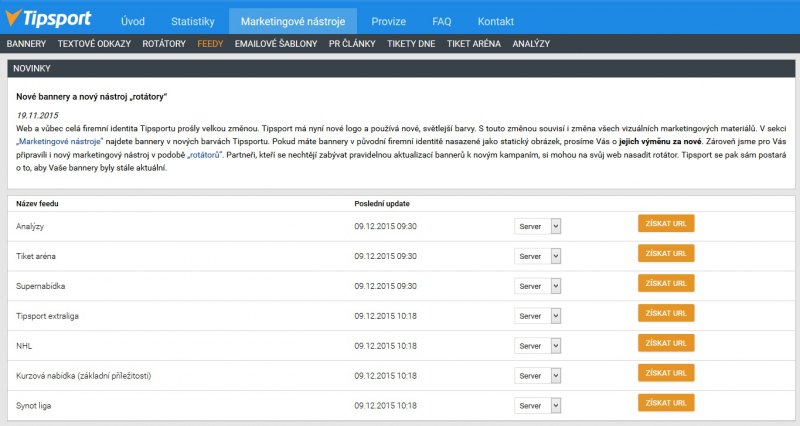This screenshot has width=800, height=426.
Task: Select Kurzová nabídka (základní příležitosti) feed name
Action: point(83,376)
